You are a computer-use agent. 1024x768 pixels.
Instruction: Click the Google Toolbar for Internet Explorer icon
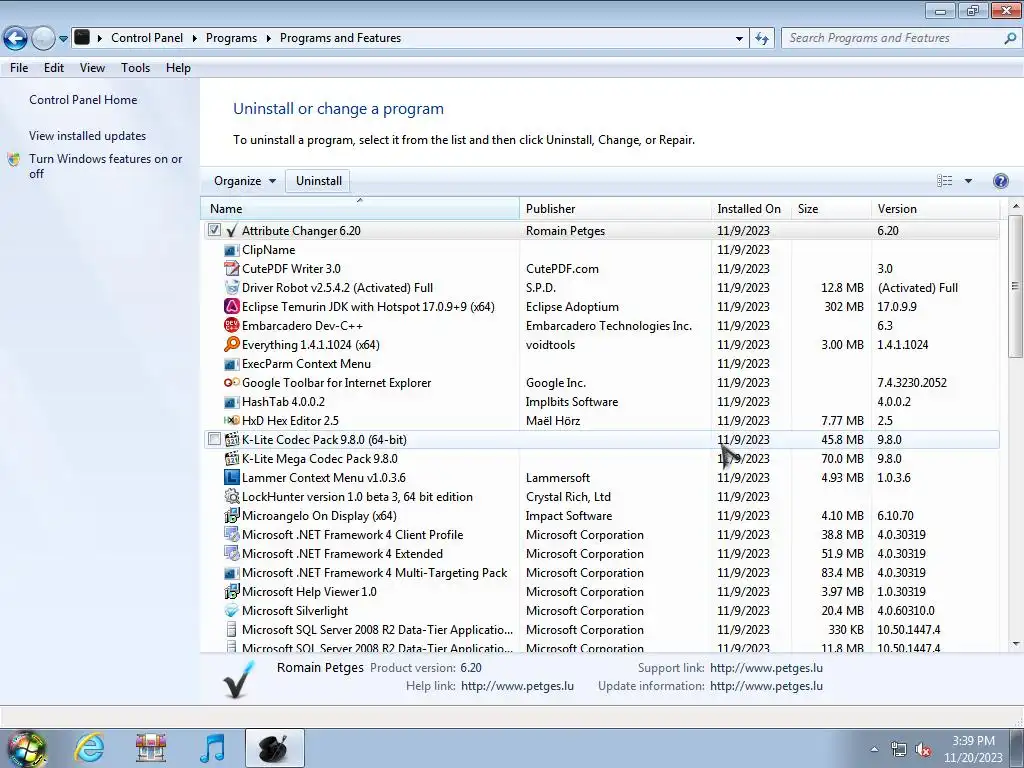tap(231, 383)
